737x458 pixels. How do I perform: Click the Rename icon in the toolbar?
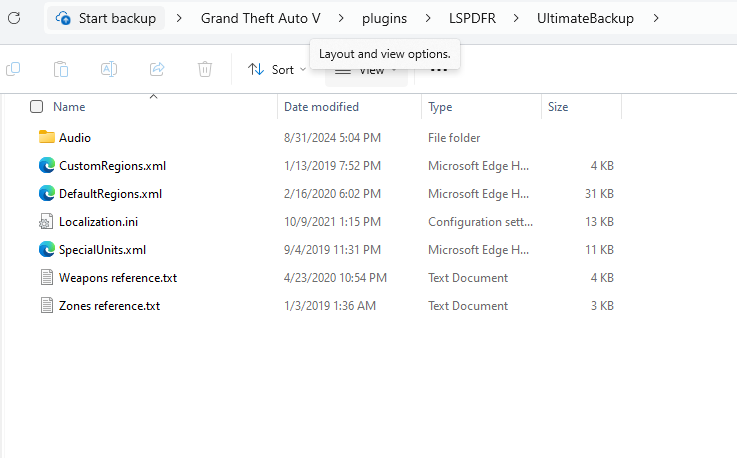click(x=109, y=69)
